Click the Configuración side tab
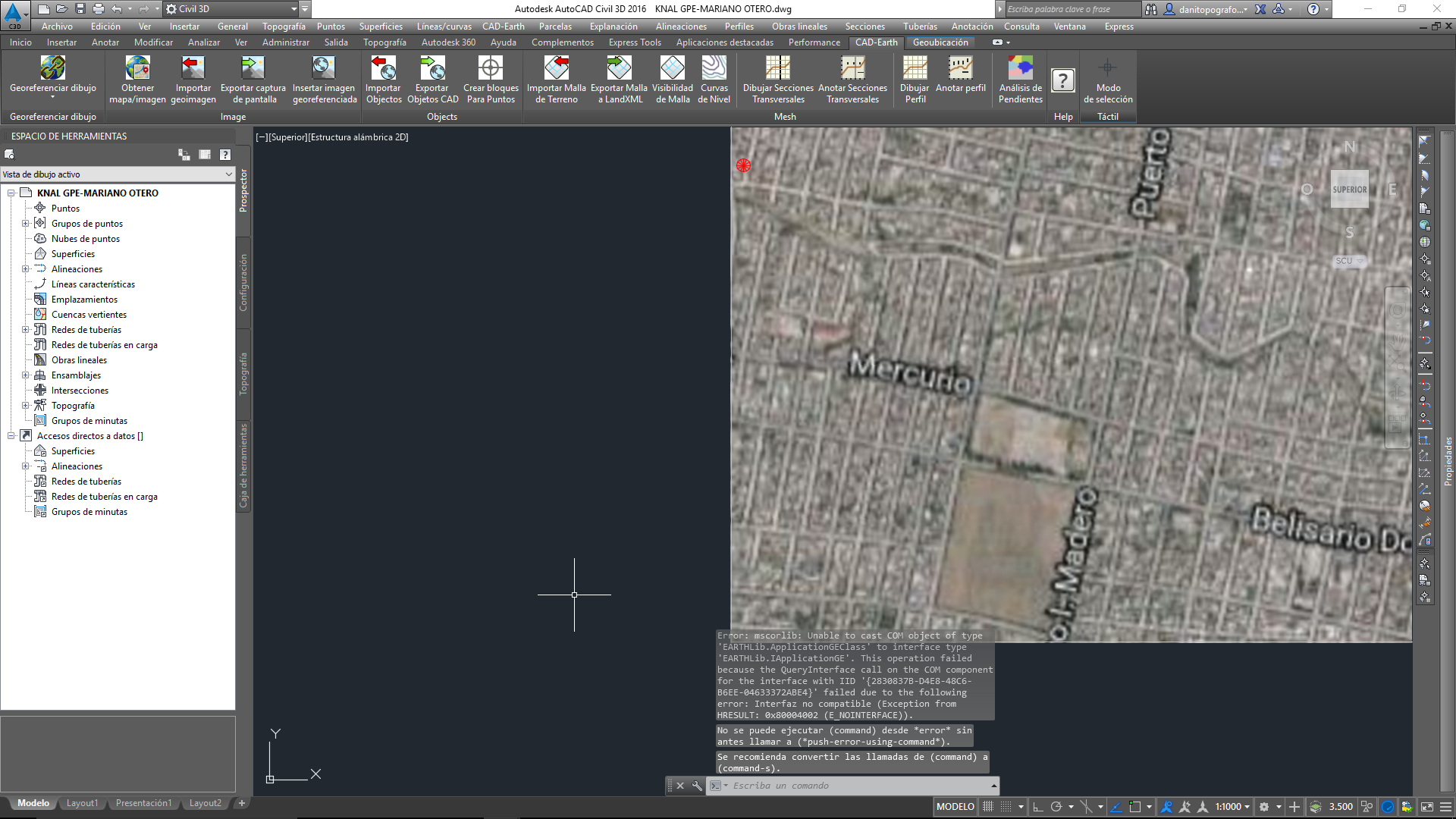Image resolution: width=1456 pixels, height=819 pixels. 243,283
